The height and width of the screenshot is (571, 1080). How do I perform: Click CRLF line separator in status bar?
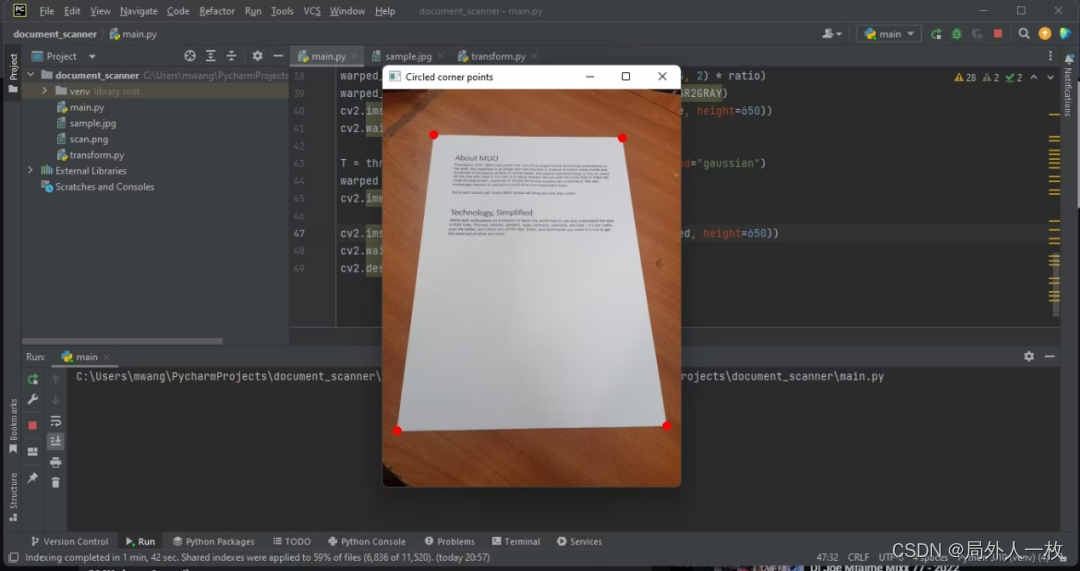tap(858, 557)
